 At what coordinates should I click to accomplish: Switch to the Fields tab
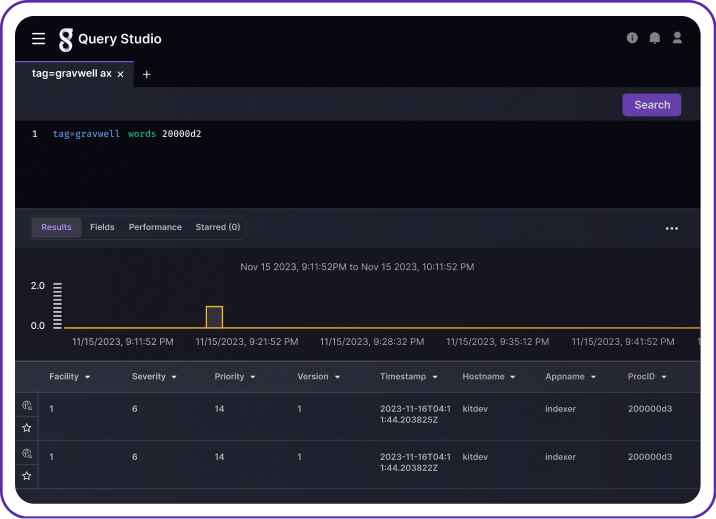click(x=102, y=227)
